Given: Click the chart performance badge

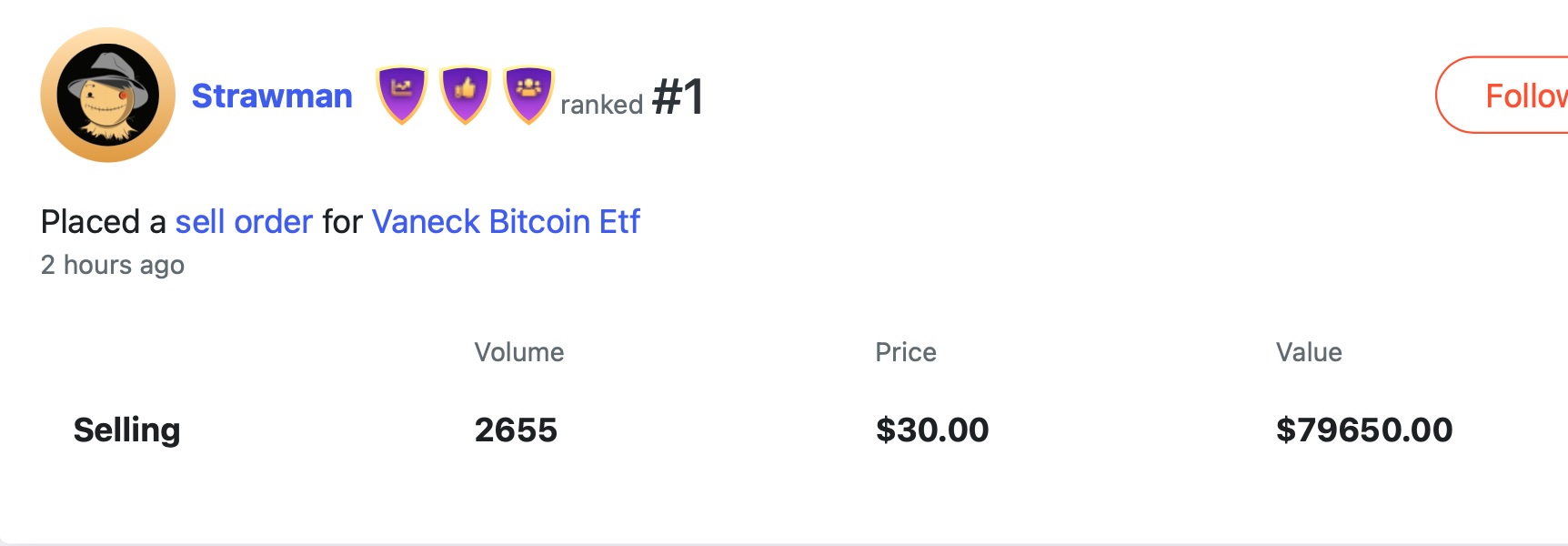Looking at the screenshot, I should point(401,93).
